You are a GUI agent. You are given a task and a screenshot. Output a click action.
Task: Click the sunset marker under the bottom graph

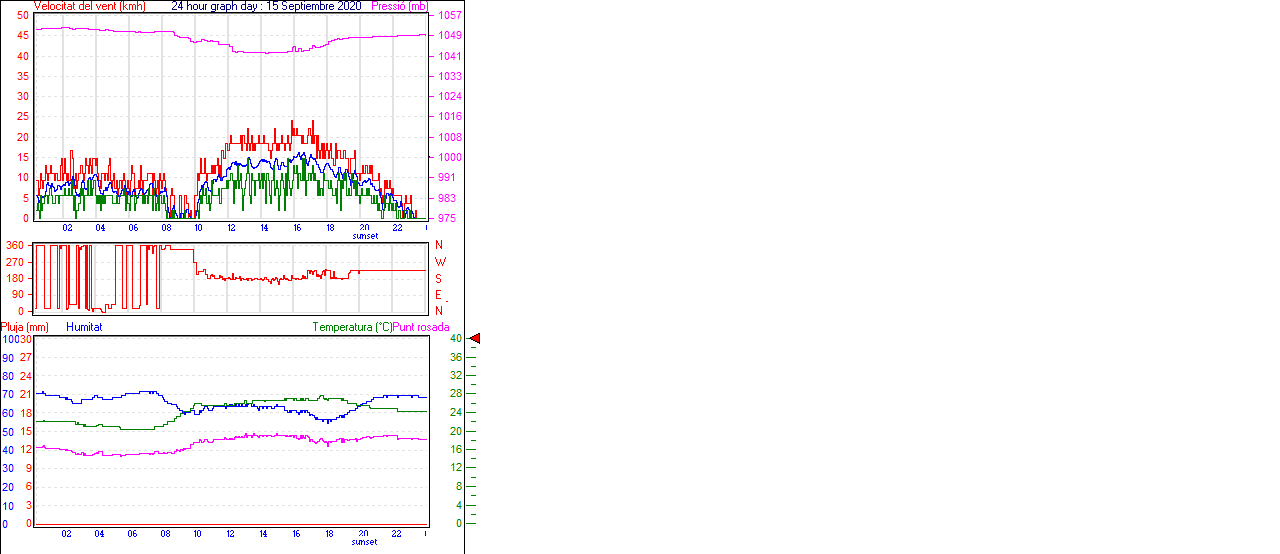[365, 542]
